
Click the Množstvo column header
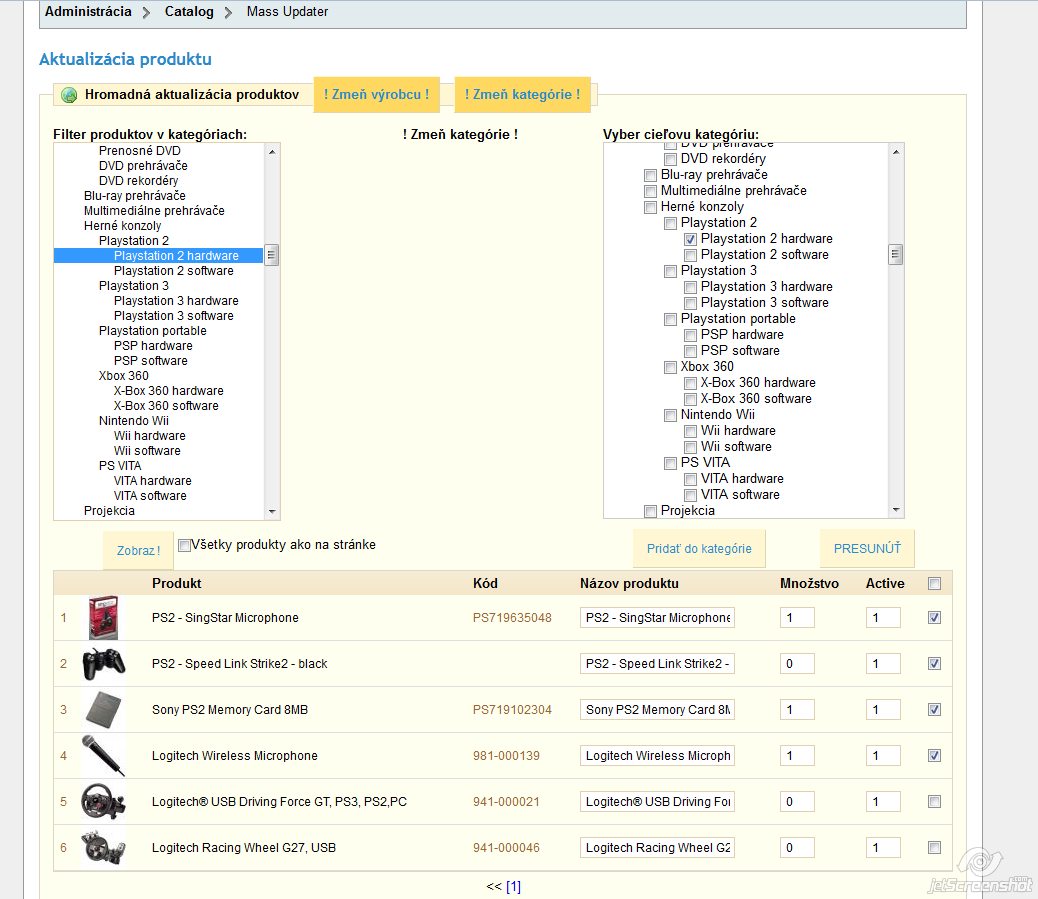pyautogui.click(x=809, y=583)
